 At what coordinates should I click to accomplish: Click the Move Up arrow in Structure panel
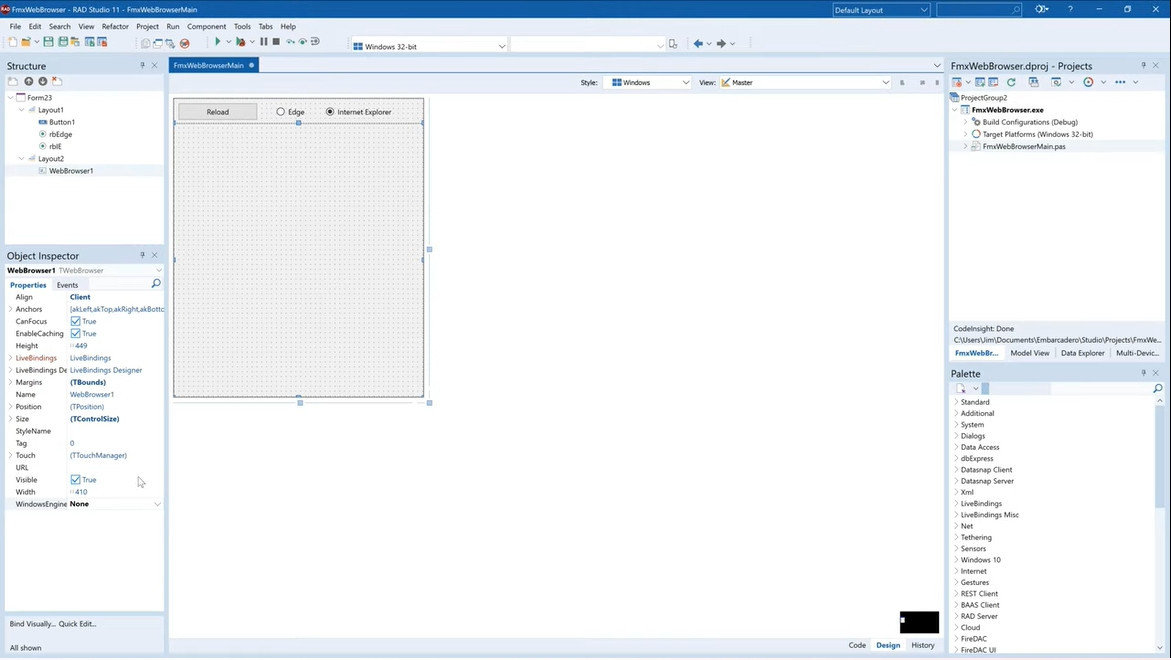coord(28,81)
